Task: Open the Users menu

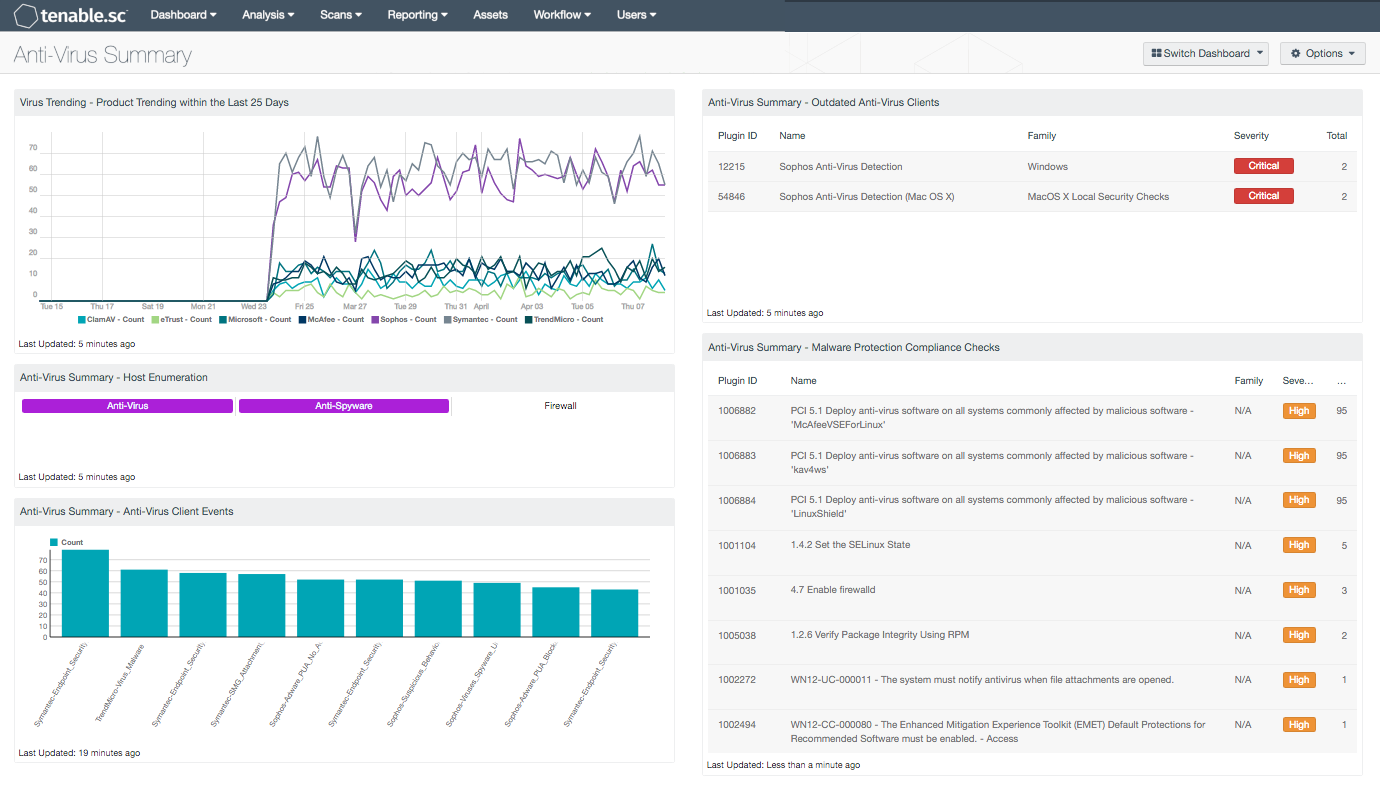Action: (x=636, y=15)
